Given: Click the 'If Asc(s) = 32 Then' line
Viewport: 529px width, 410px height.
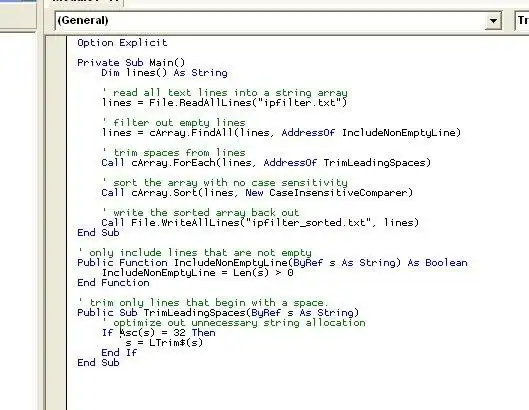Looking at the screenshot, I should (159, 333).
